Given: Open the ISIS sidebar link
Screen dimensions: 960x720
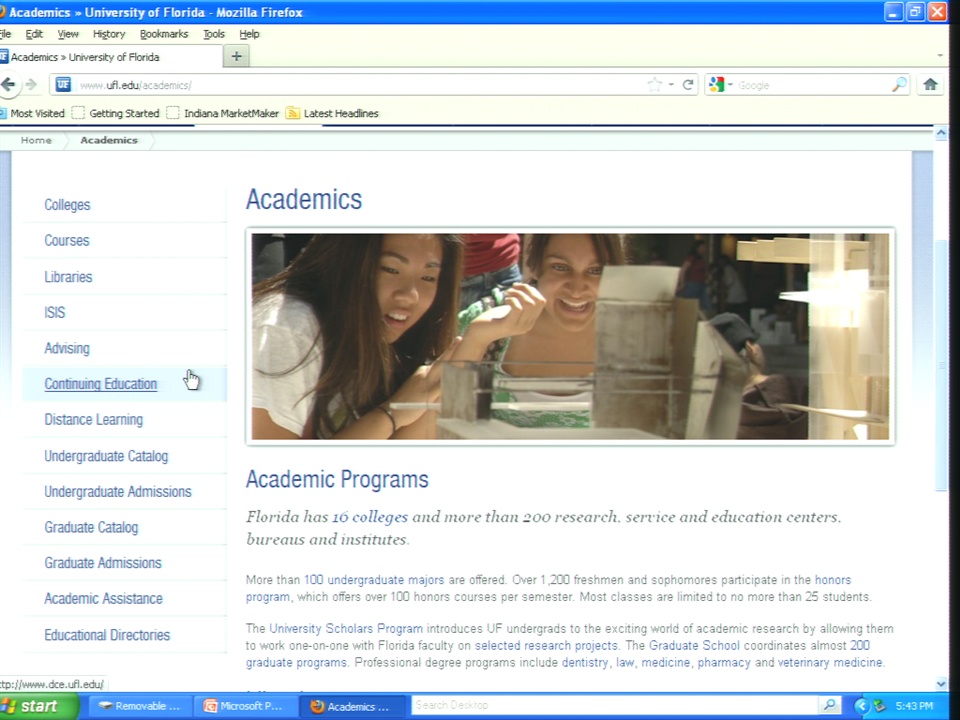Looking at the screenshot, I should point(54,312).
